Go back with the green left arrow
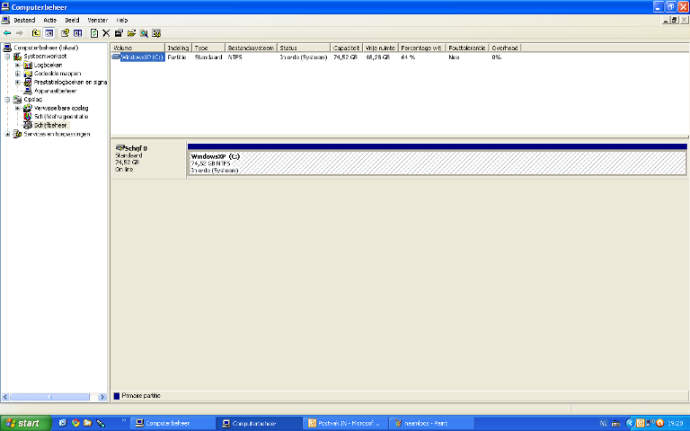 click(7, 33)
